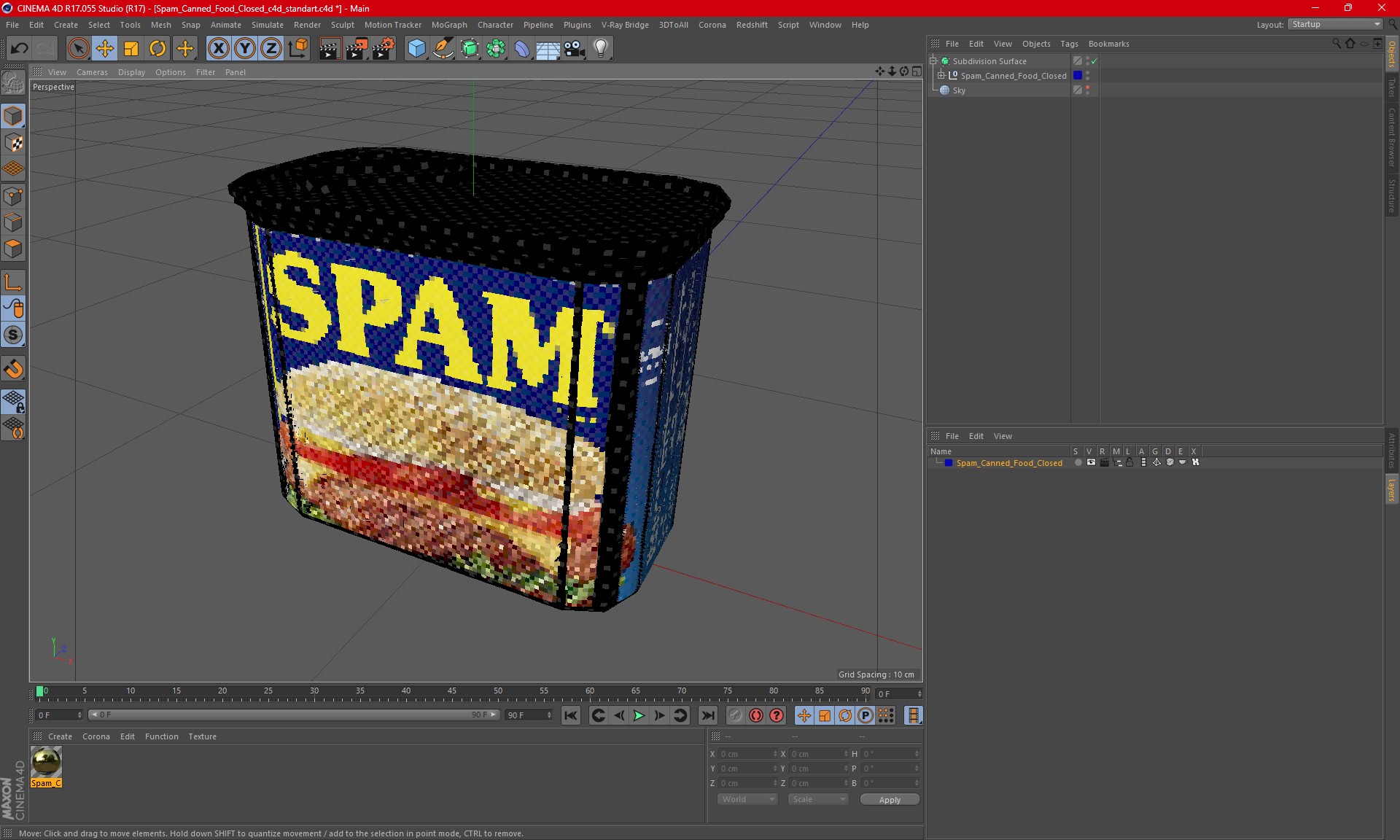The image size is (1400, 840).
Task: Select the Move tool
Action: coord(105,49)
